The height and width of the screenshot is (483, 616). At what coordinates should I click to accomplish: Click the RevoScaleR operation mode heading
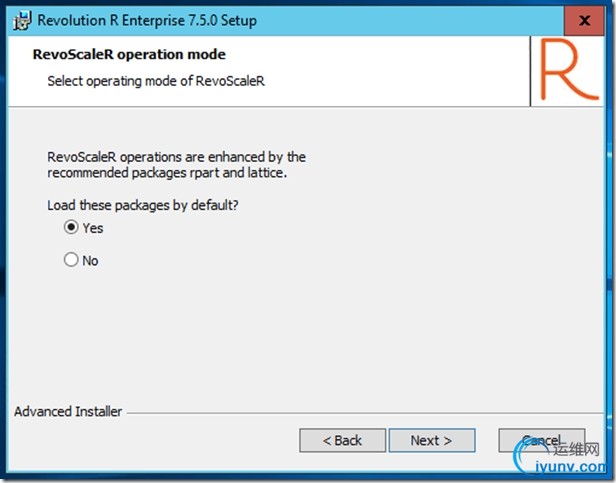(129, 54)
